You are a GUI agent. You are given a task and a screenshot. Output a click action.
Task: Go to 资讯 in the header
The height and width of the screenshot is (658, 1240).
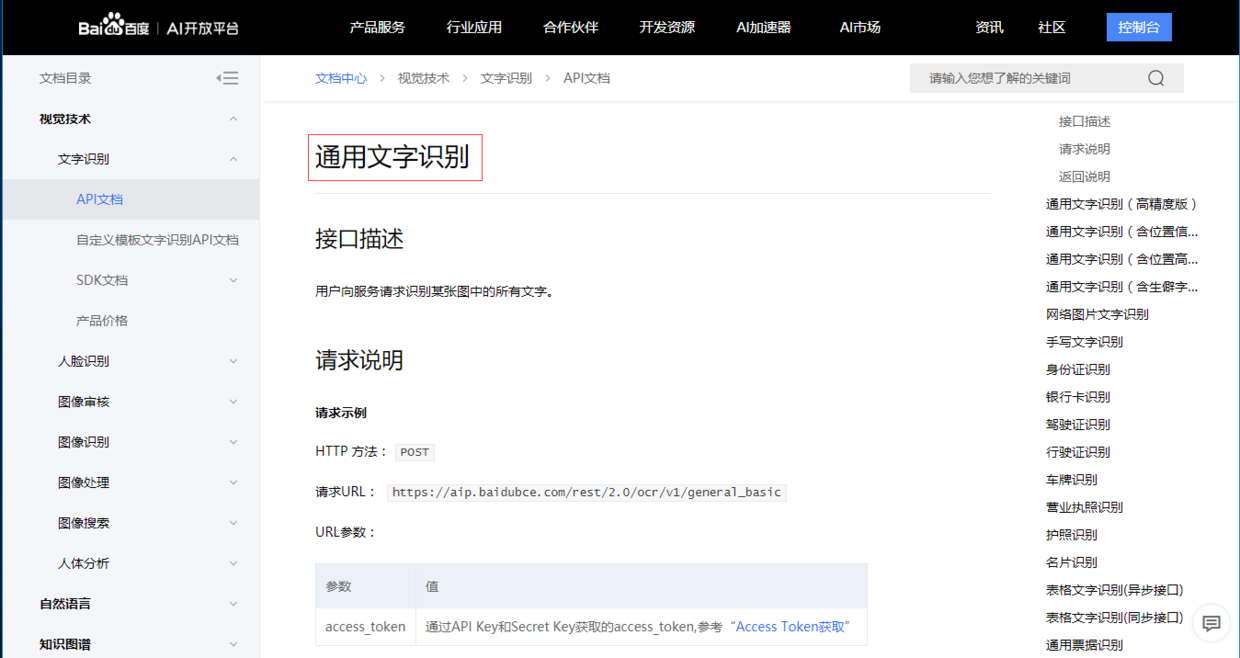[989, 27]
